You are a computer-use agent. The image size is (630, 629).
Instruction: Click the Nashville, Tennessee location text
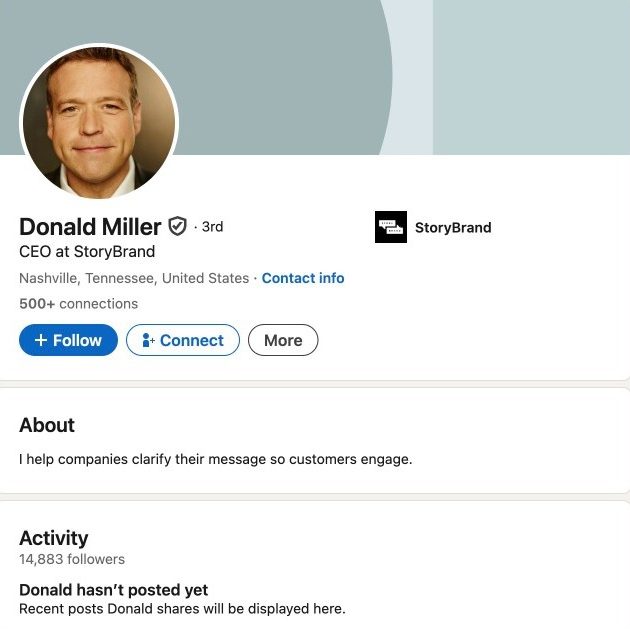[x=134, y=278]
